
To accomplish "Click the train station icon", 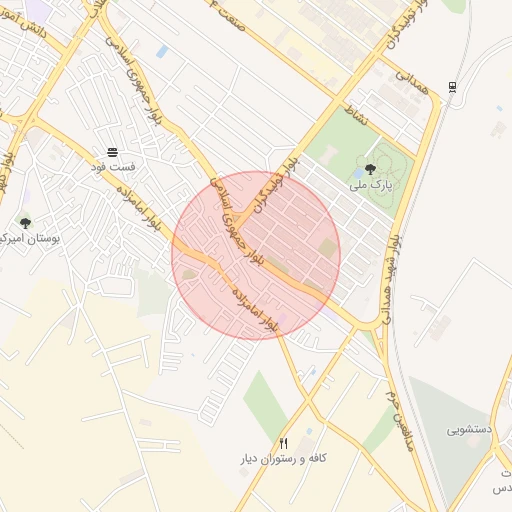I will point(452,87).
